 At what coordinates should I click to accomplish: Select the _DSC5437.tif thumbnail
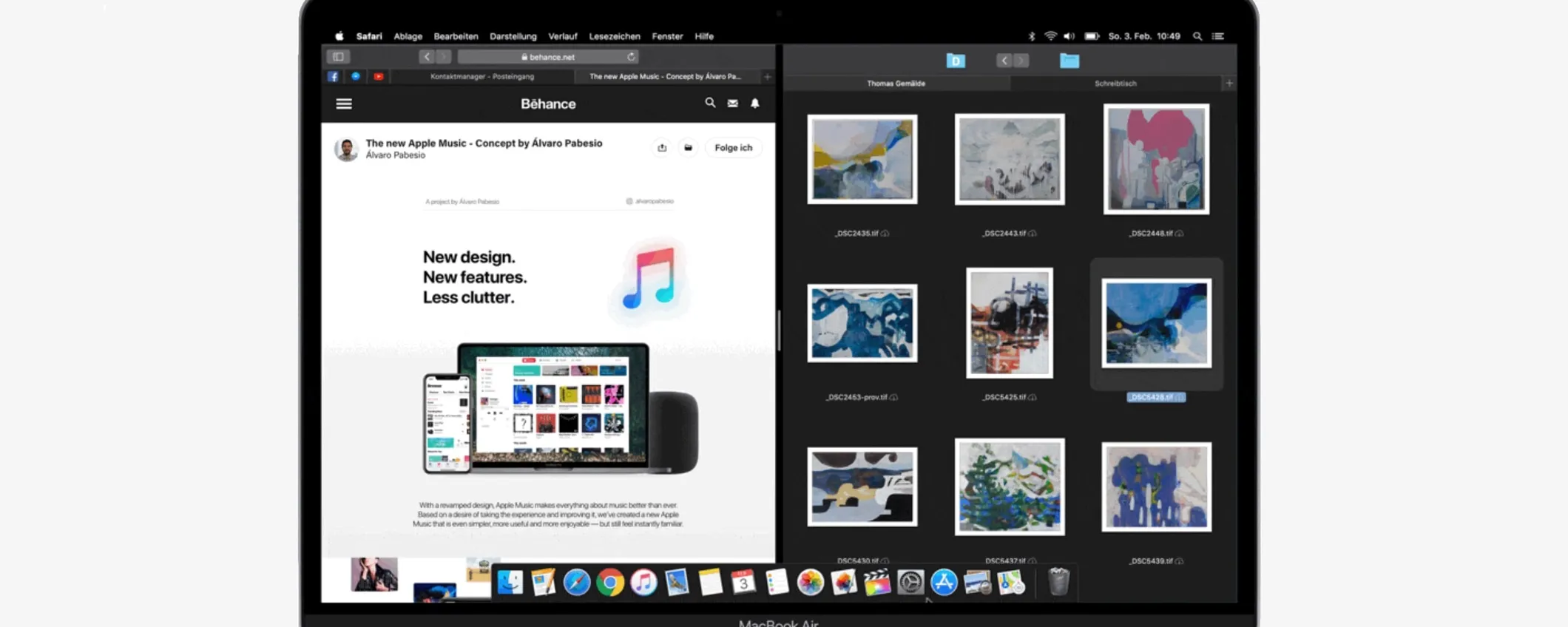click(x=1010, y=487)
